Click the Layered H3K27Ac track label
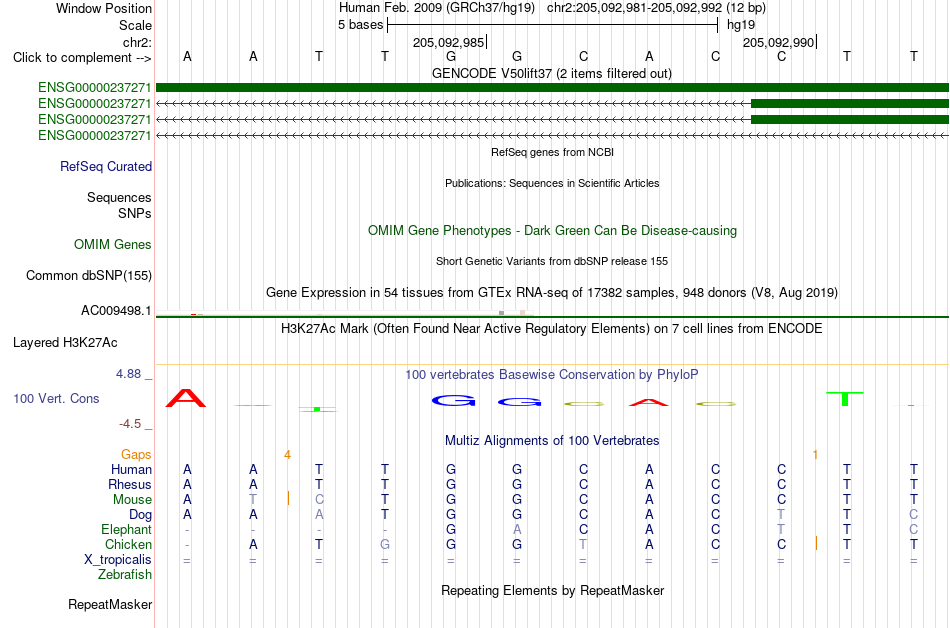950x628 pixels. point(65,343)
